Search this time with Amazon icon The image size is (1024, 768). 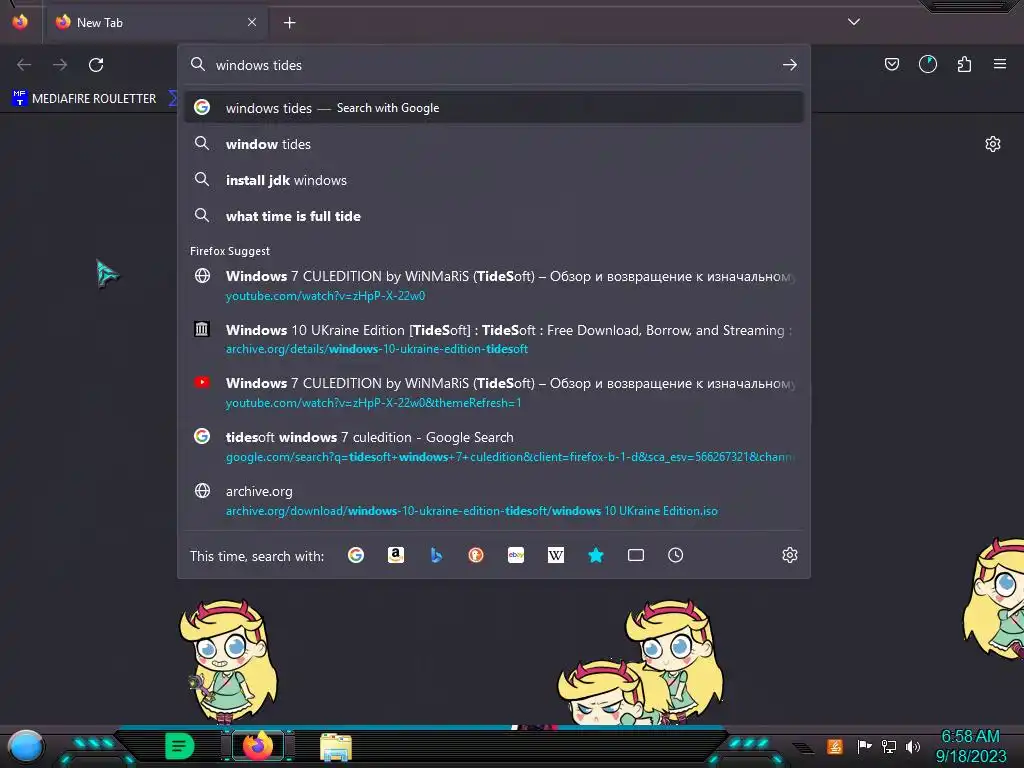point(396,555)
